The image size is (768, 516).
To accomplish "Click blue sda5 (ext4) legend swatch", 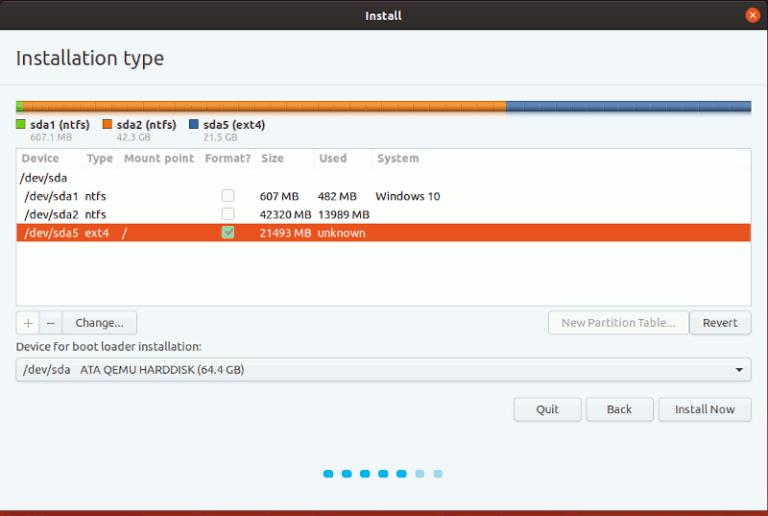I will [x=194, y=124].
